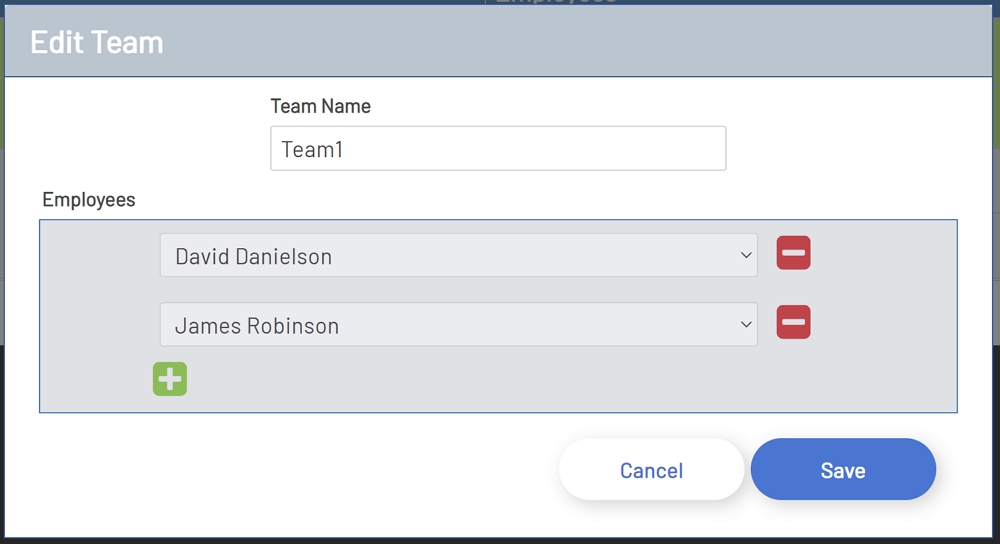
Task: Save the team changes
Action: tap(843, 470)
